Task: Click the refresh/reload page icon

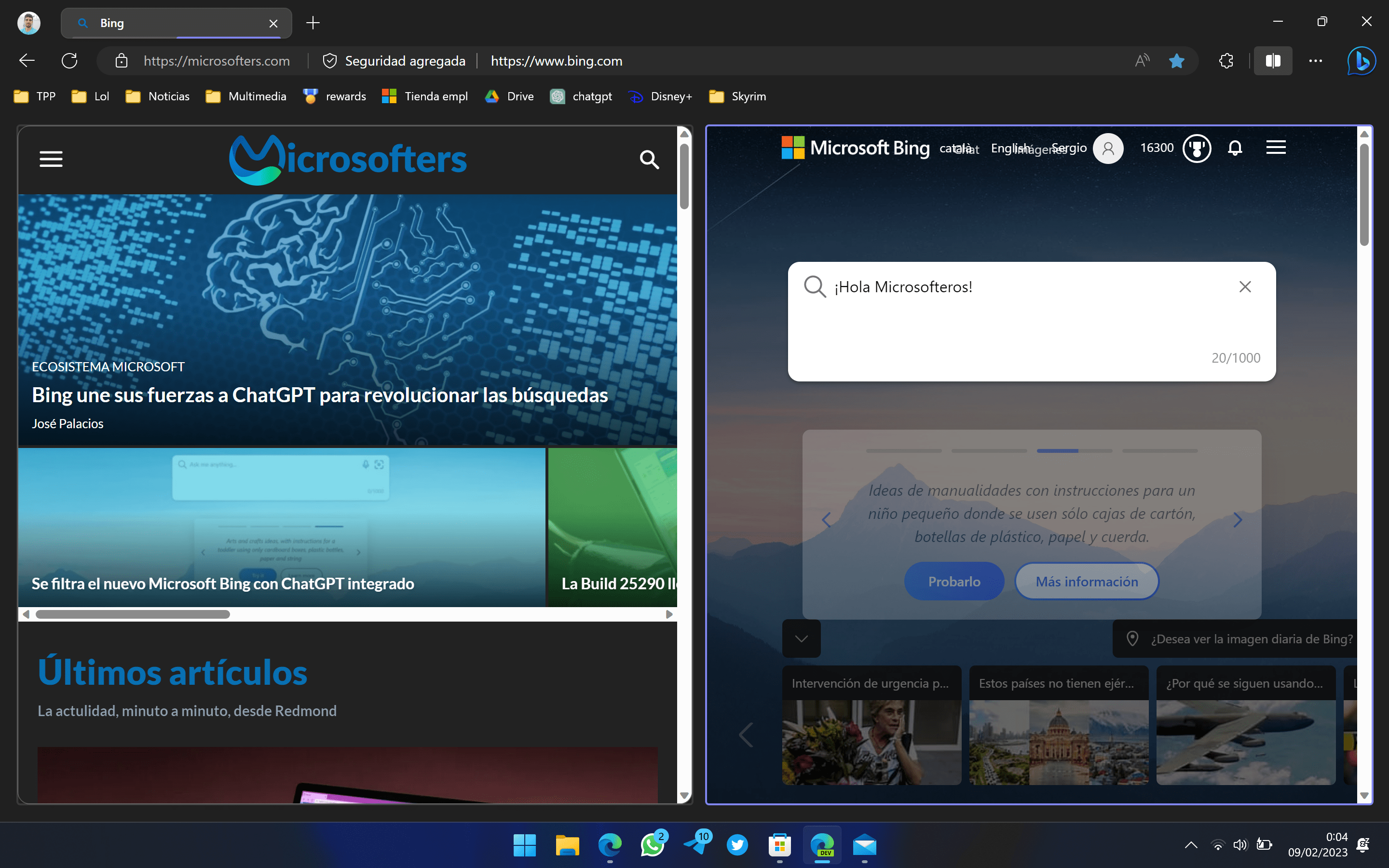Action: tap(69, 61)
